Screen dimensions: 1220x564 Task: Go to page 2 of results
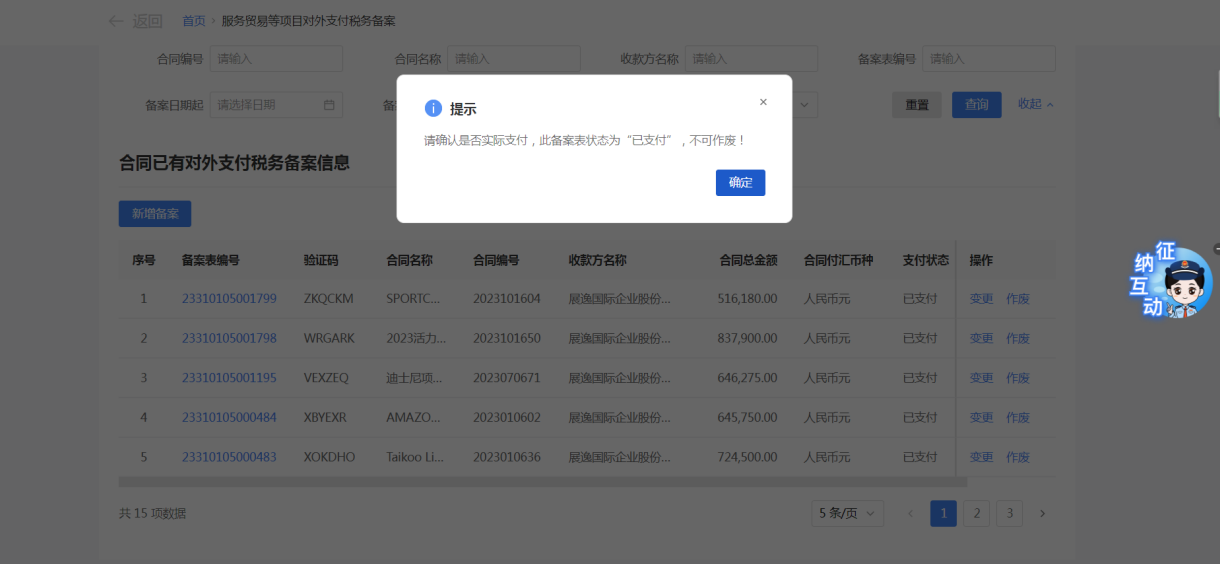coord(976,514)
